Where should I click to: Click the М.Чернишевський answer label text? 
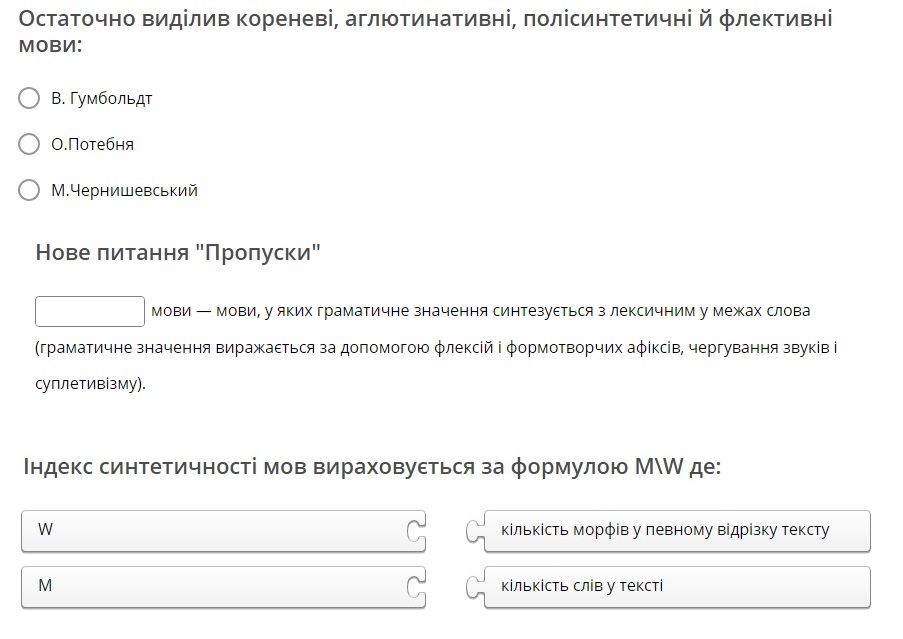tap(124, 191)
